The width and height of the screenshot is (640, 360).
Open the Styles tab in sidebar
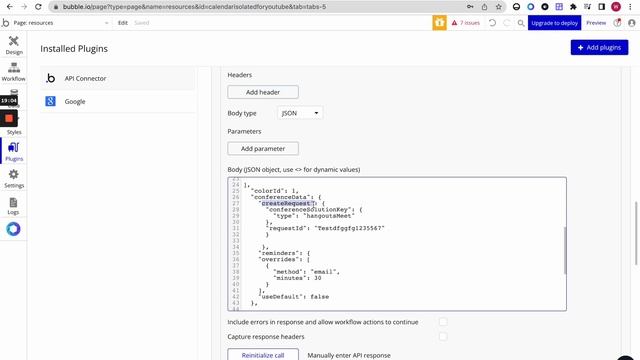coord(14,132)
